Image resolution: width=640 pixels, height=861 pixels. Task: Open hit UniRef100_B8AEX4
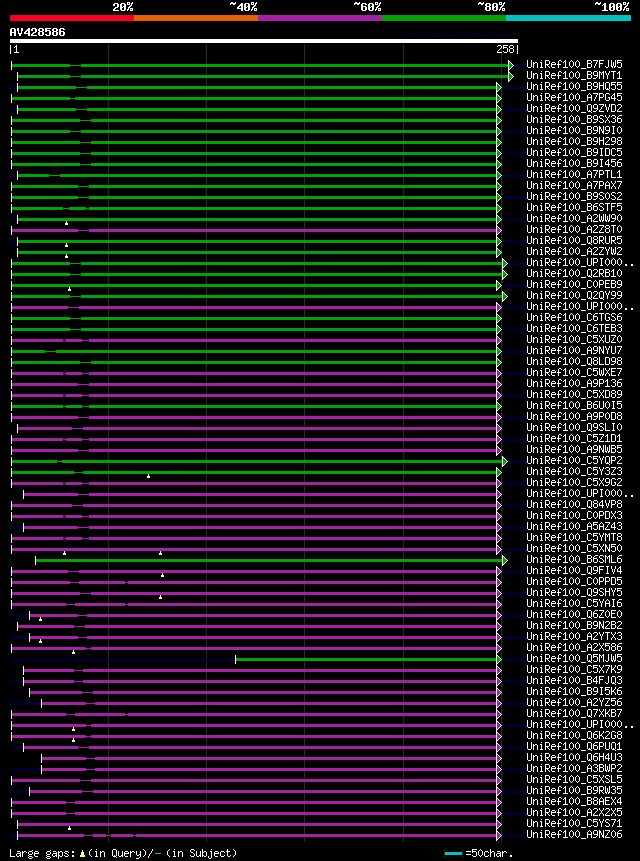(574, 801)
